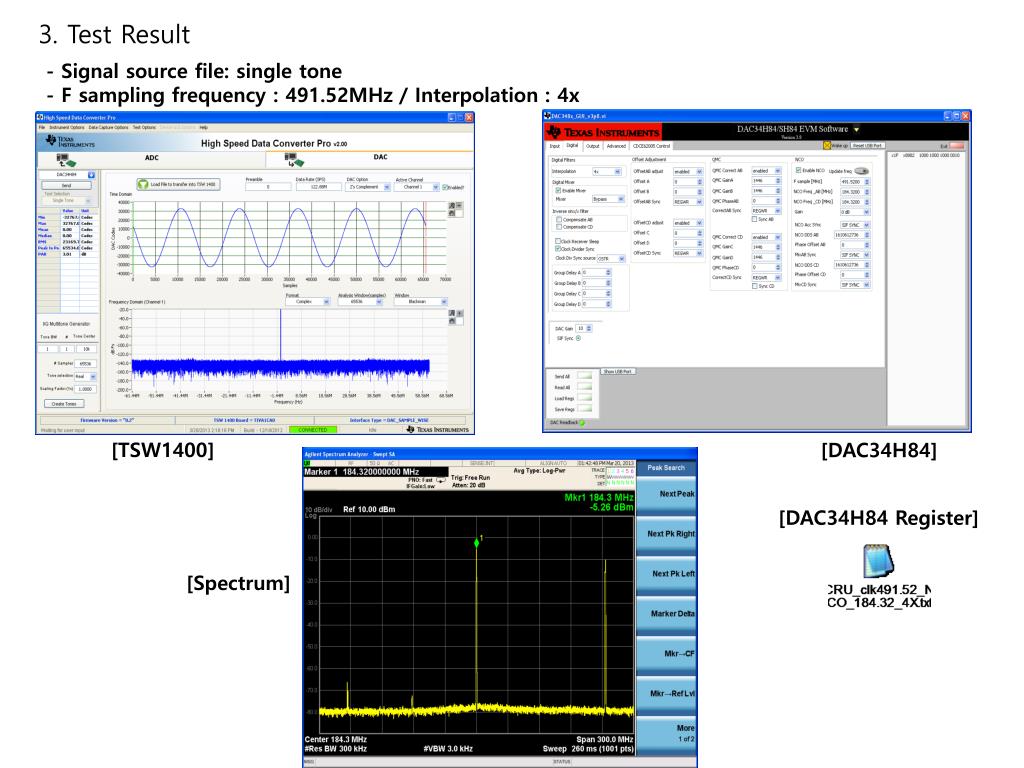This screenshot has height=768, width=1024.
Task: Click the Send All button indicator
Action: [585, 377]
